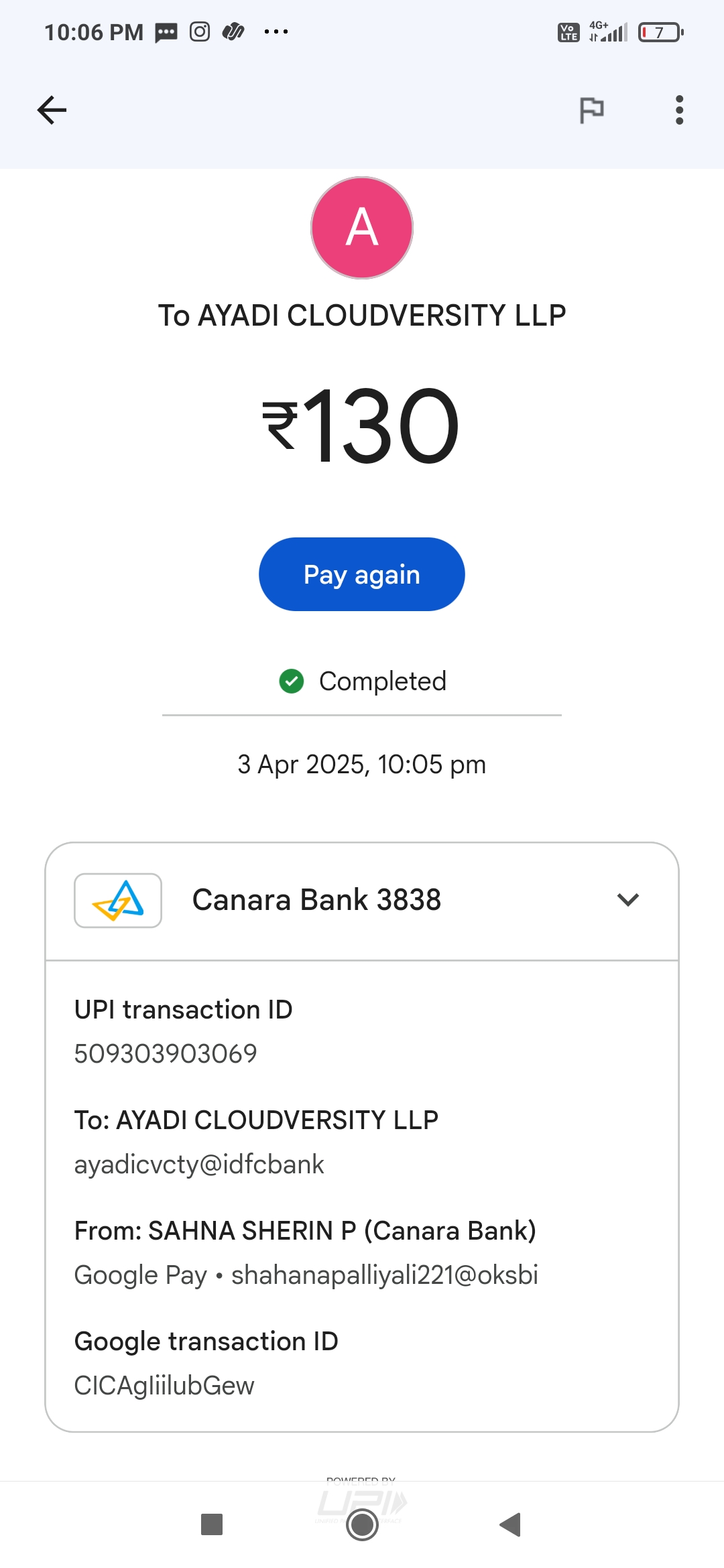Tap the Instagram notification icon in status bar

[200, 32]
